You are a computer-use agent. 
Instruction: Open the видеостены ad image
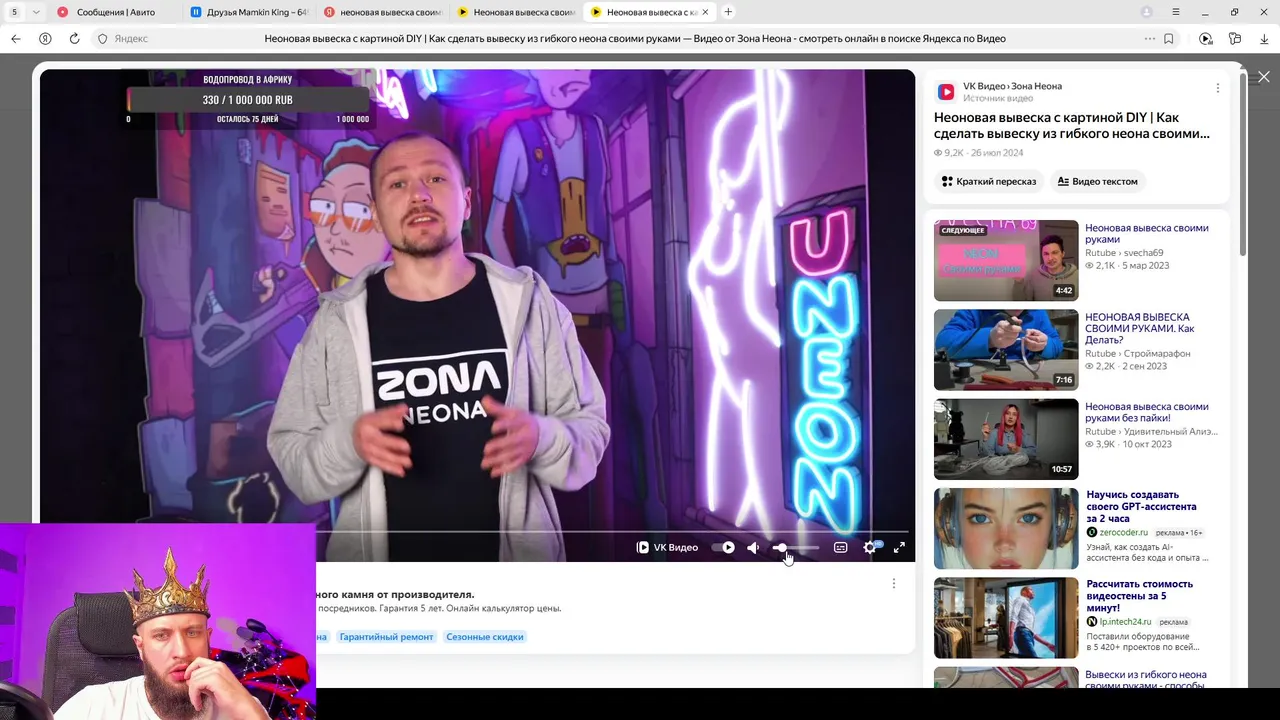[1006, 617]
